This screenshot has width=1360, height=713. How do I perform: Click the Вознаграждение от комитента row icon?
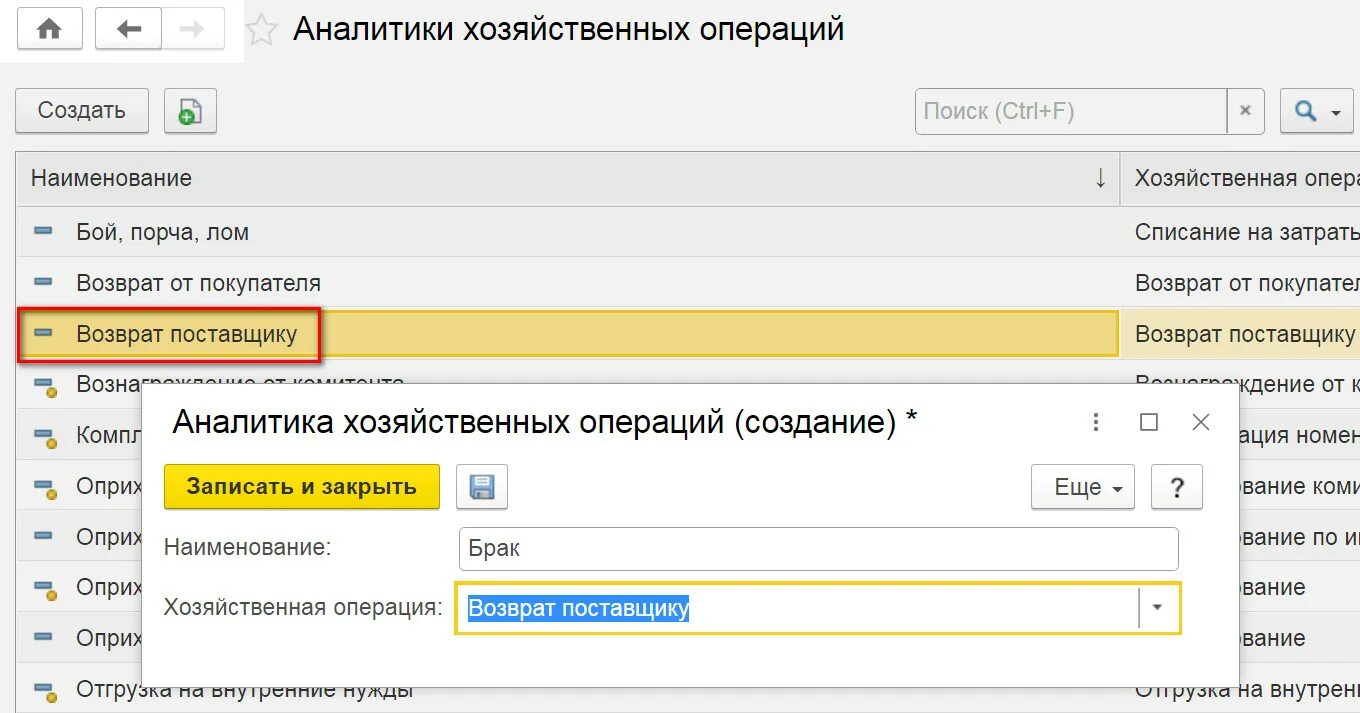[x=44, y=386]
